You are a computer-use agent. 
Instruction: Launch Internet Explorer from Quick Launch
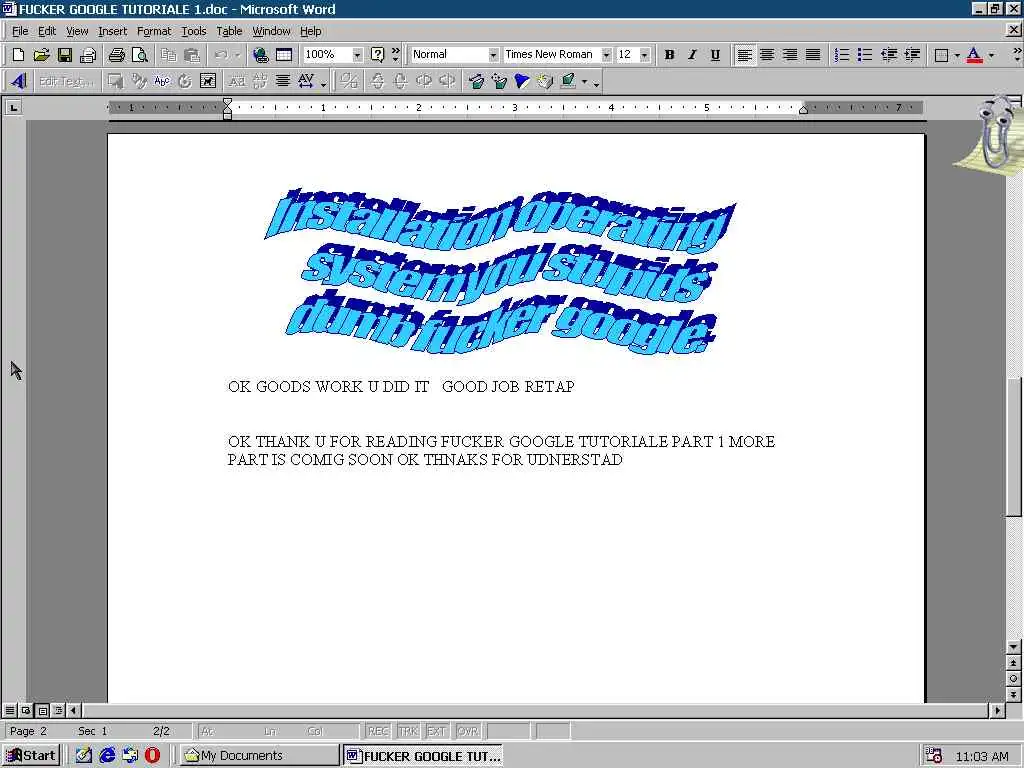[x=106, y=755]
